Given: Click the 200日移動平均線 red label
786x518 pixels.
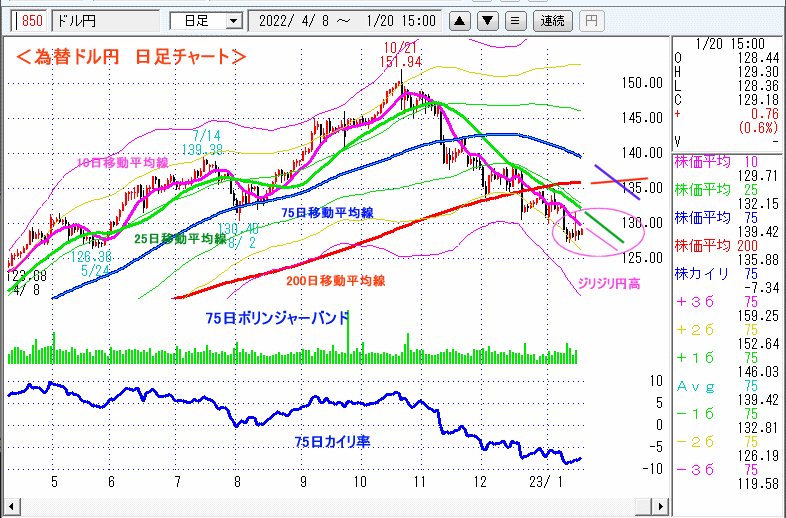Looking at the screenshot, I should [335, 282].
